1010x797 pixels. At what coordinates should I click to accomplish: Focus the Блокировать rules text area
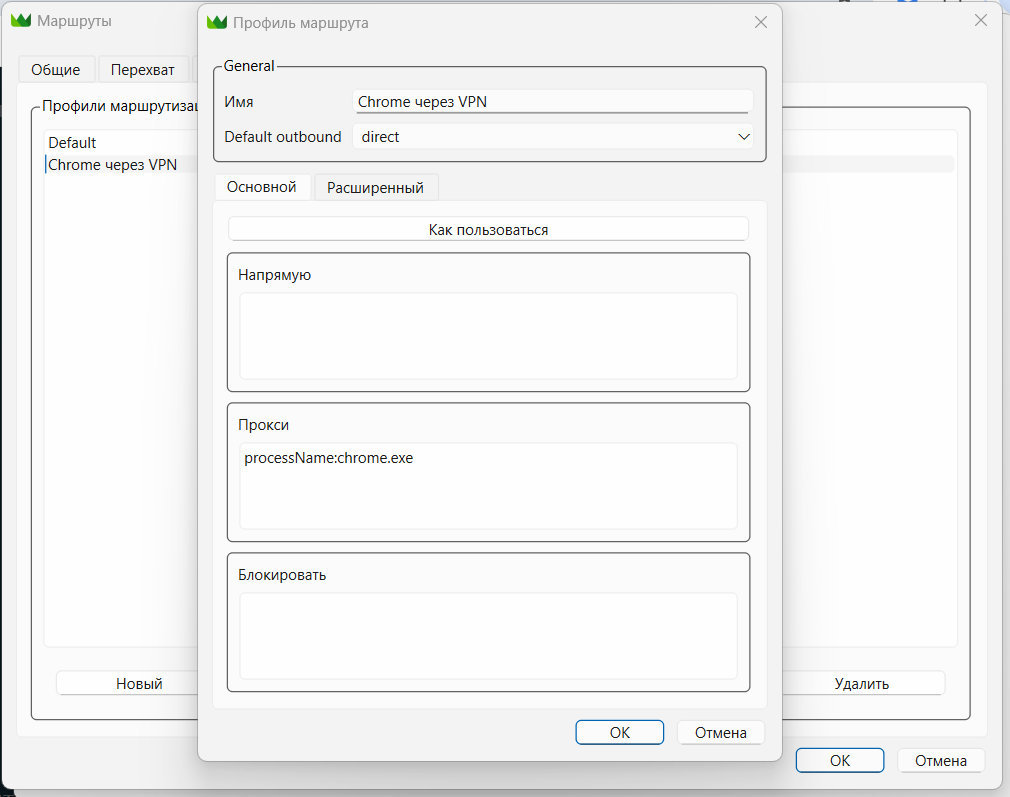(488, 635)
